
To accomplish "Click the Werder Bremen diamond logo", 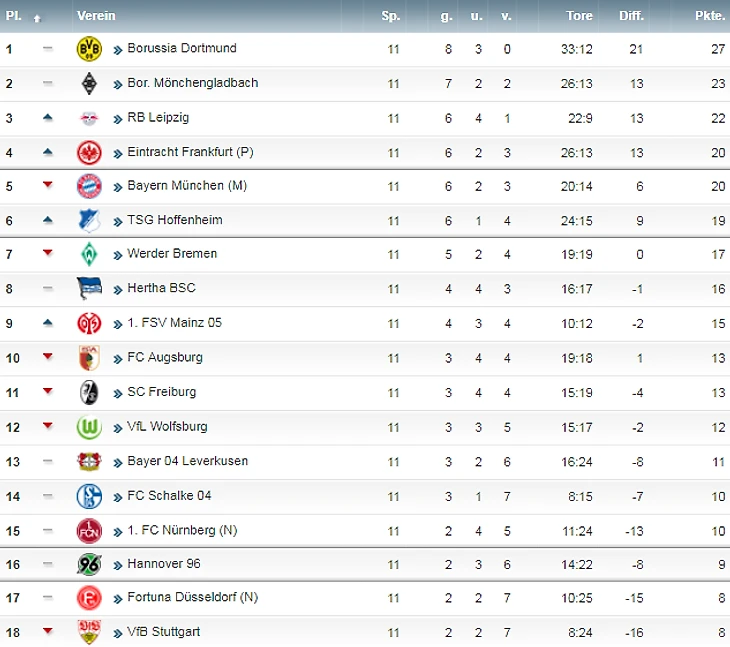I will click(x=90, y=254).
